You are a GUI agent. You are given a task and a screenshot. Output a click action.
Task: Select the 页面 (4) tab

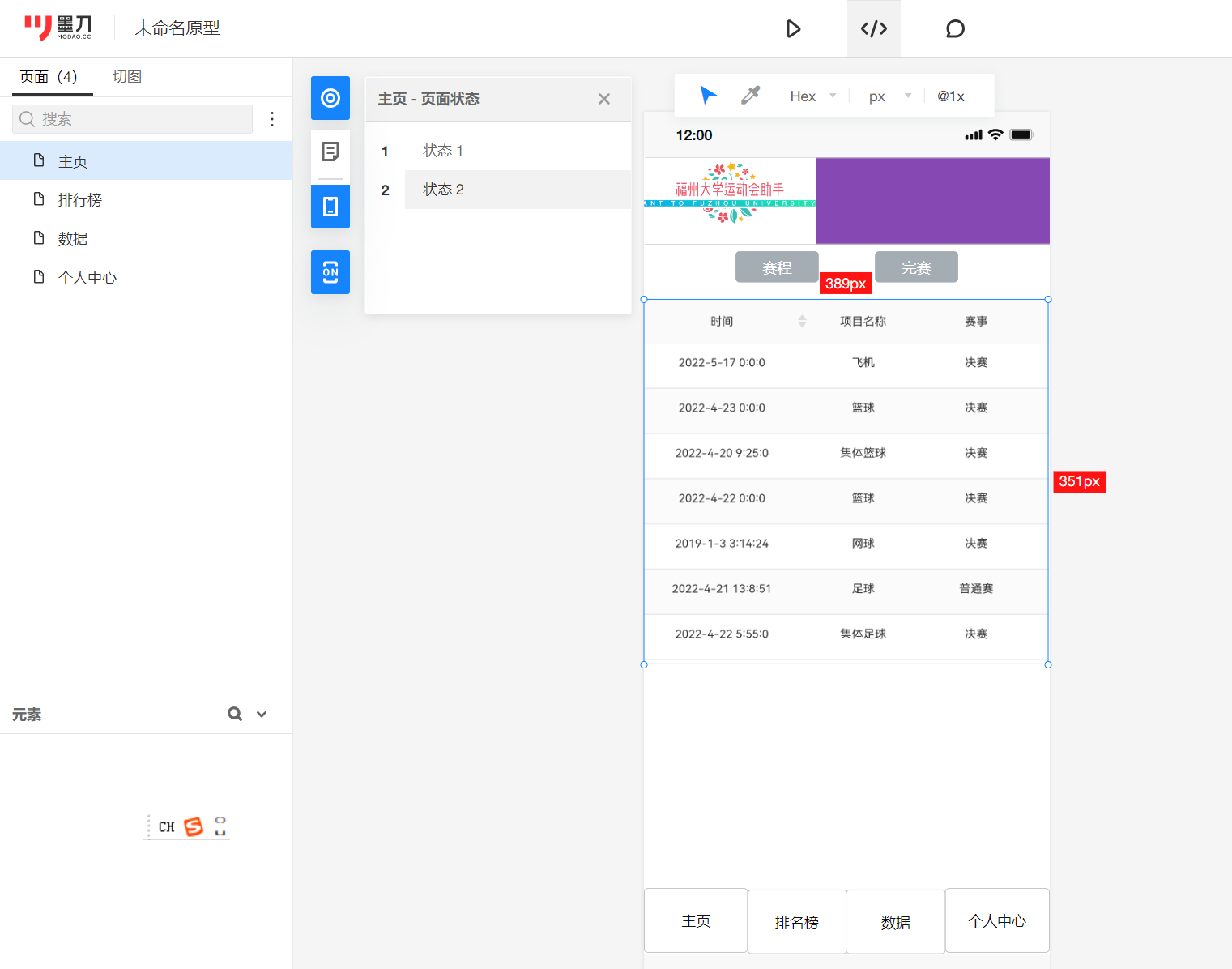pyautogui.click(x=49, y=77)
